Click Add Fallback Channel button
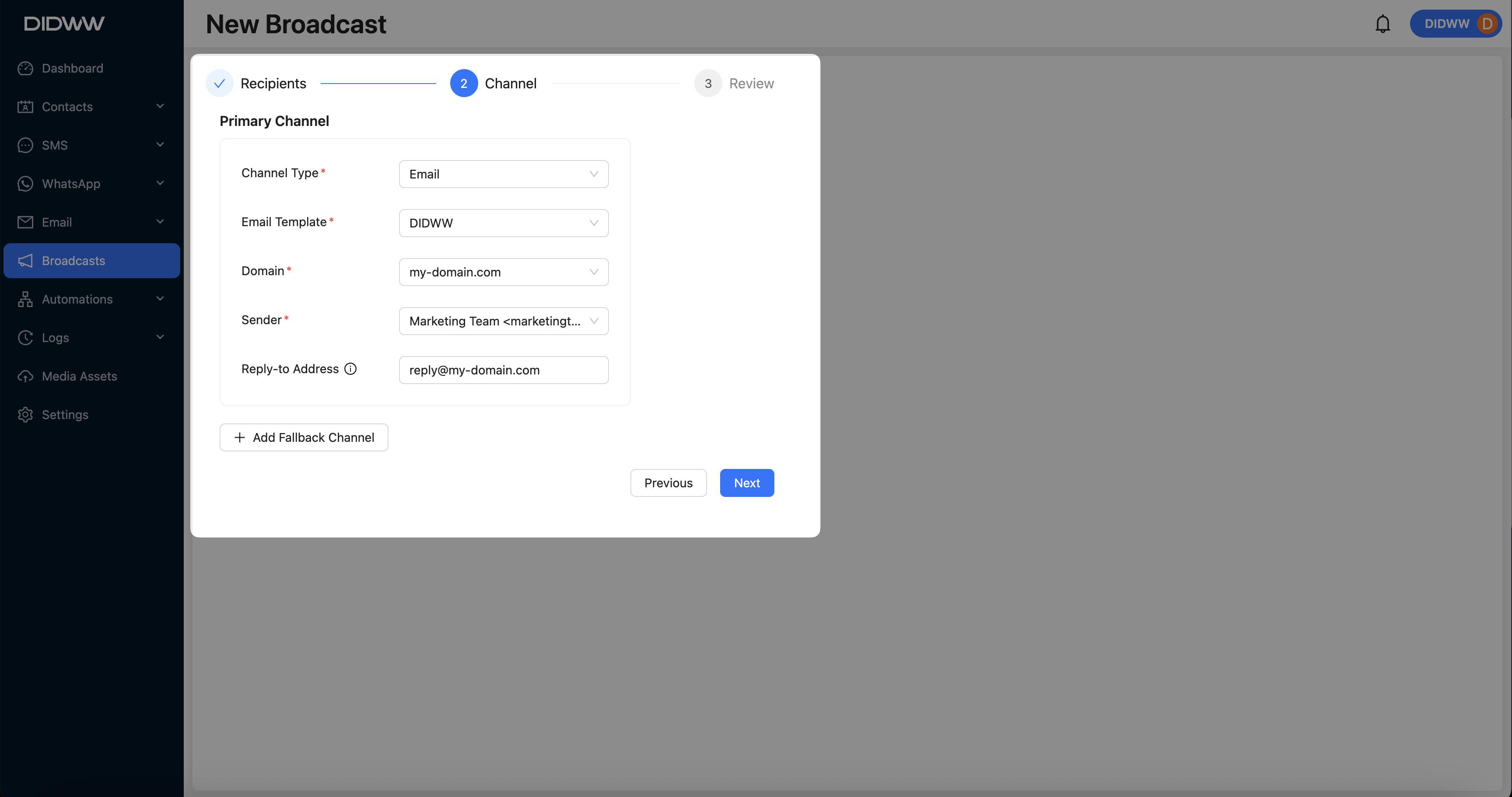Viewport: 1512px width, 797px height. point(304,437)
